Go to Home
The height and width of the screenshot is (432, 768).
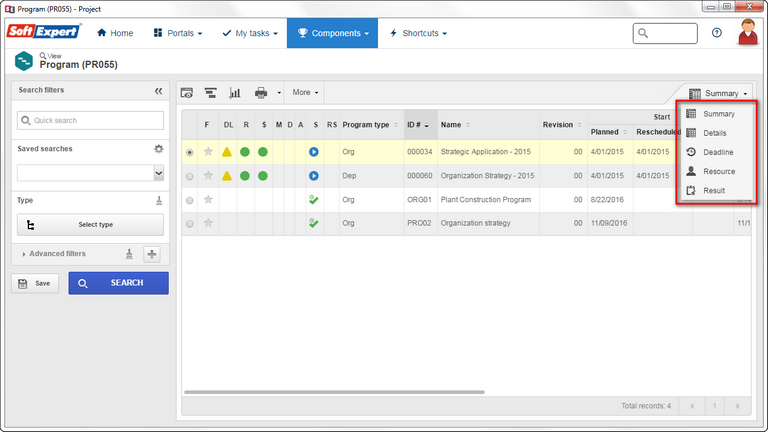(x=115, y=33)
